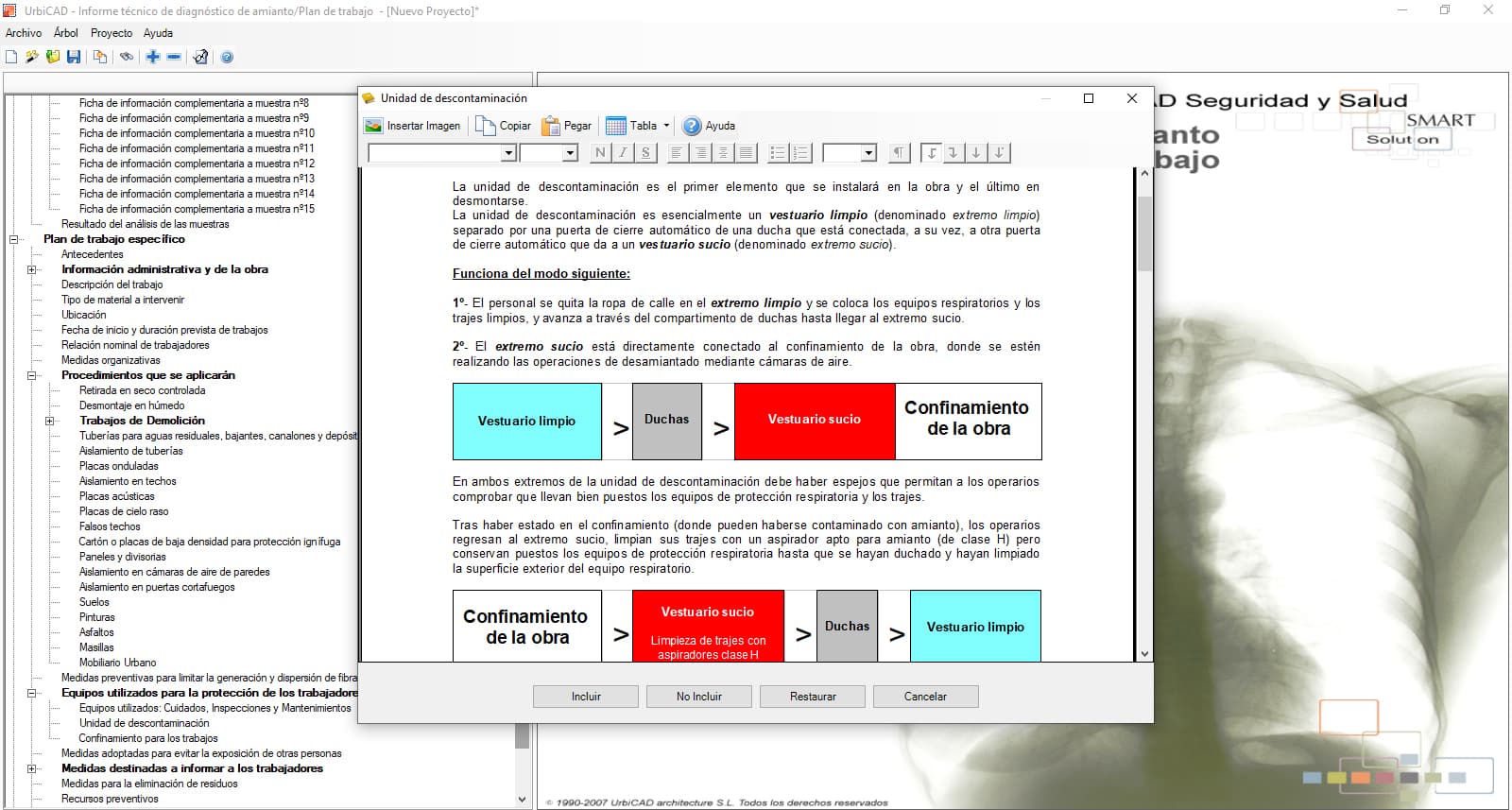
Task: Toggle underline S formatting
Action: point(644,153)
